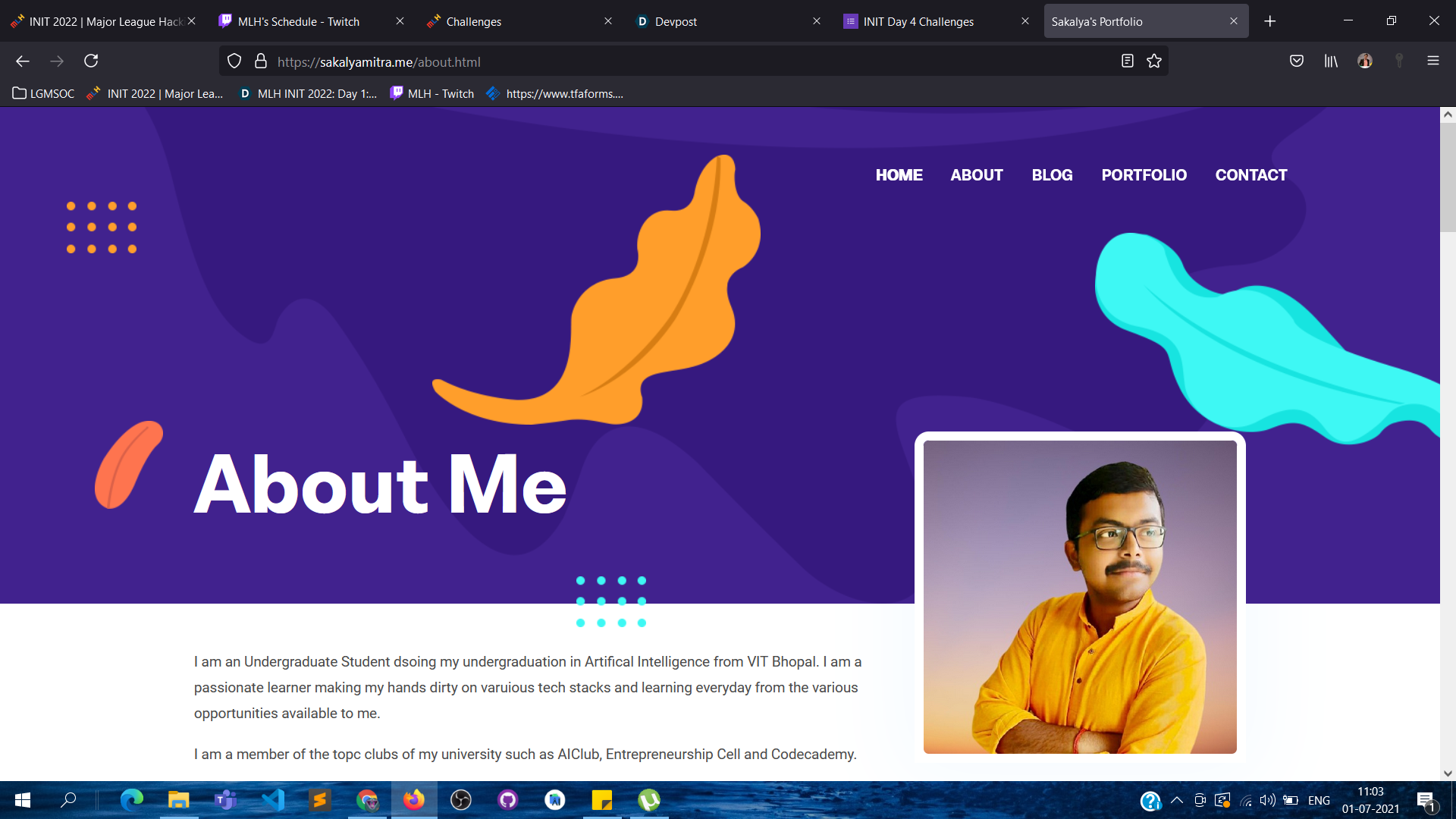Expand hidden system tray icons
1456x819 pixels.
click(x=1178, y=800)
